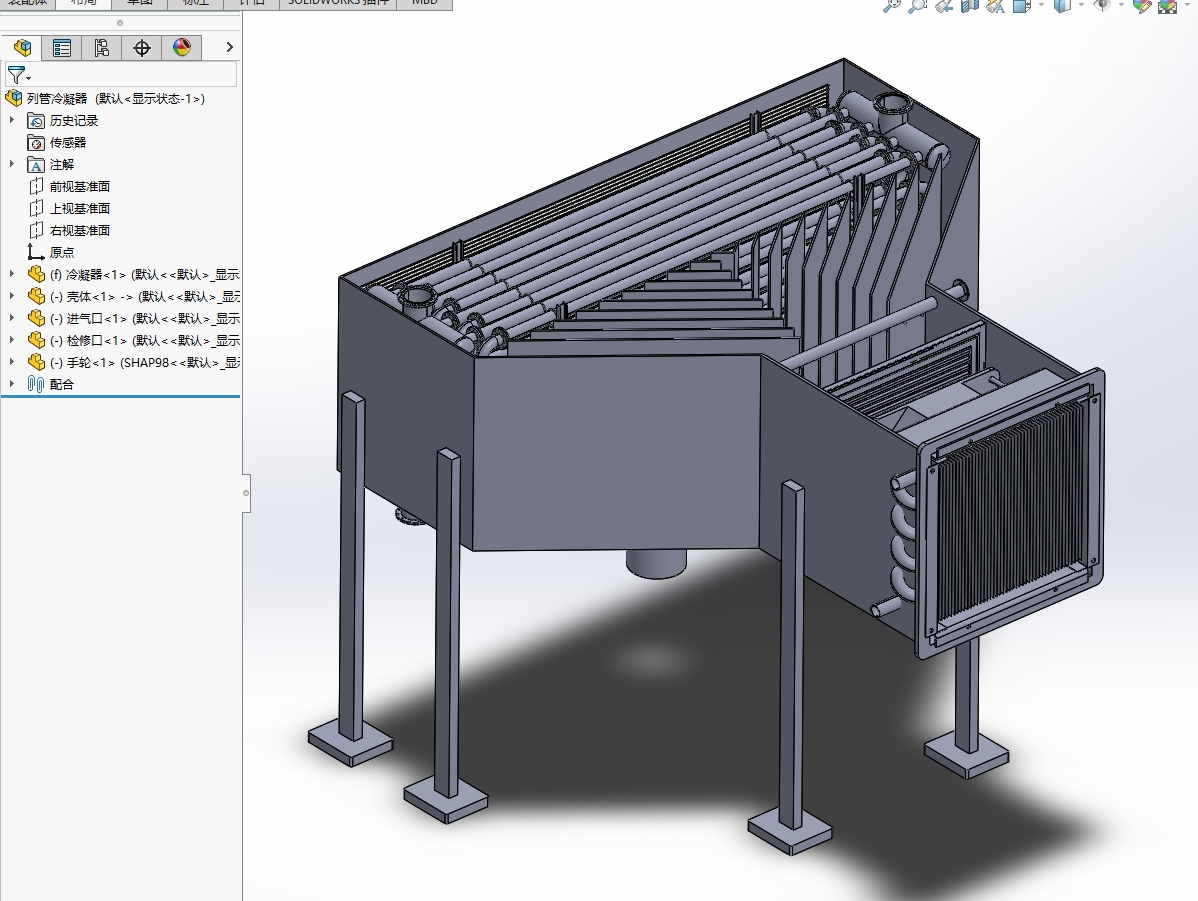
Task: Open the DimXpertManager crosshair tab
Action: 141,48
